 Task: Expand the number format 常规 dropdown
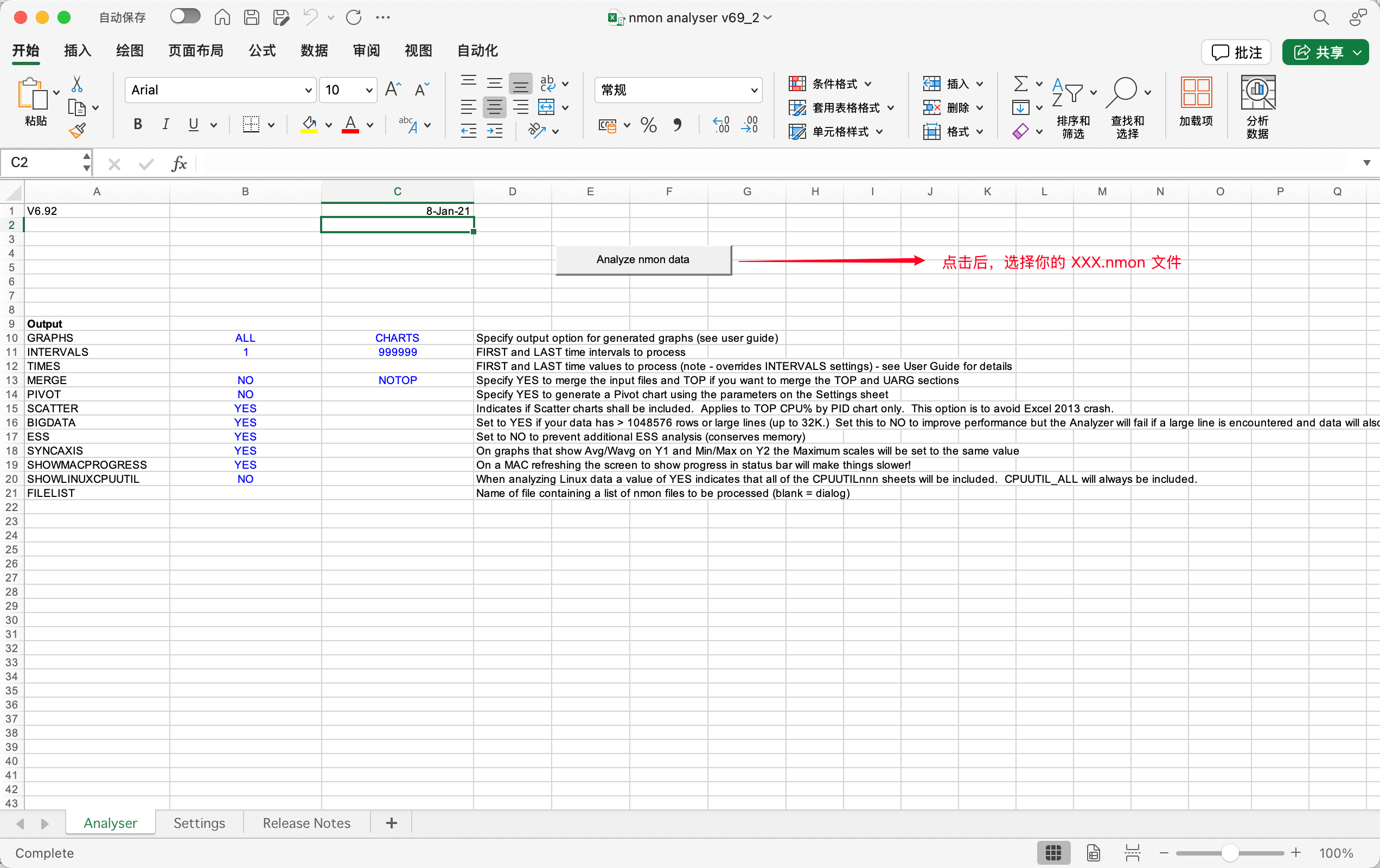click(x=753, y=90)
